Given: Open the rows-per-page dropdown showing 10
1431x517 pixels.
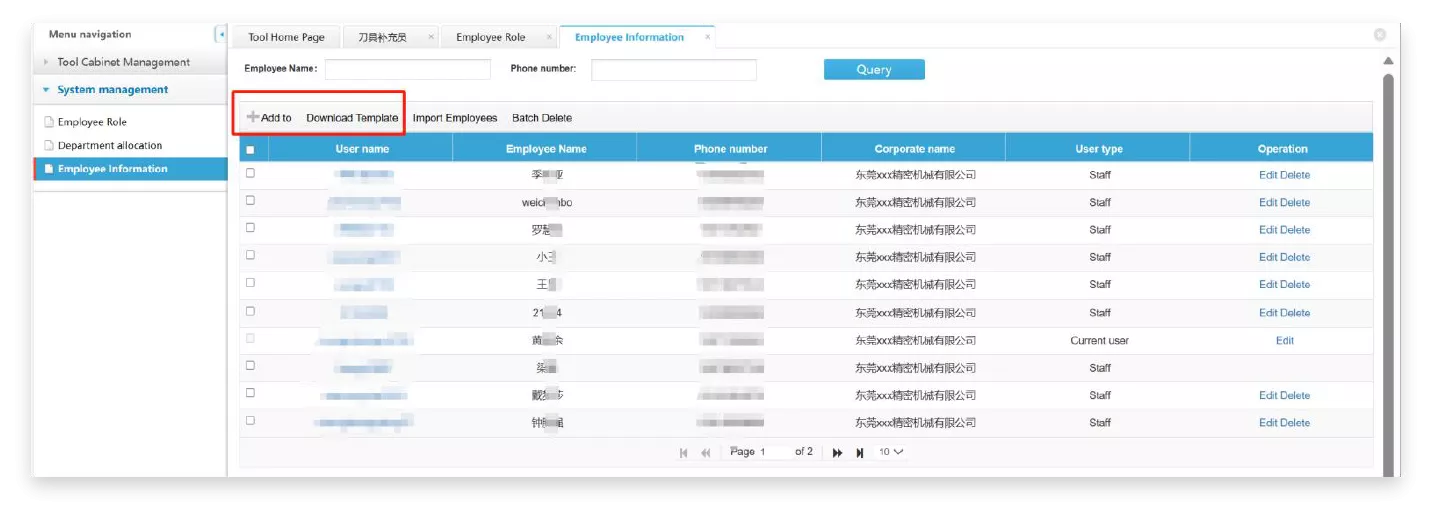Looking at the screenshot, I should [x=890, y=452].
